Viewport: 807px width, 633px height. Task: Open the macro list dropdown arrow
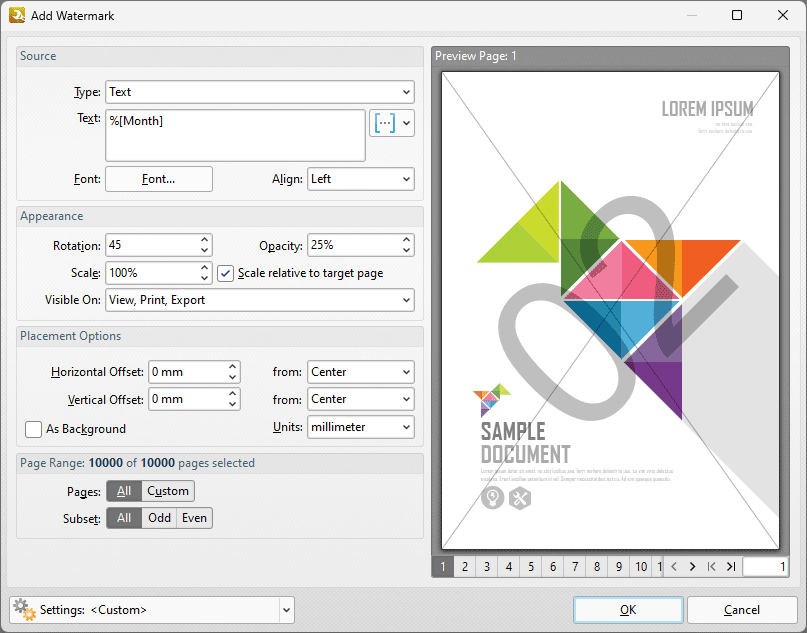(407, 123)
